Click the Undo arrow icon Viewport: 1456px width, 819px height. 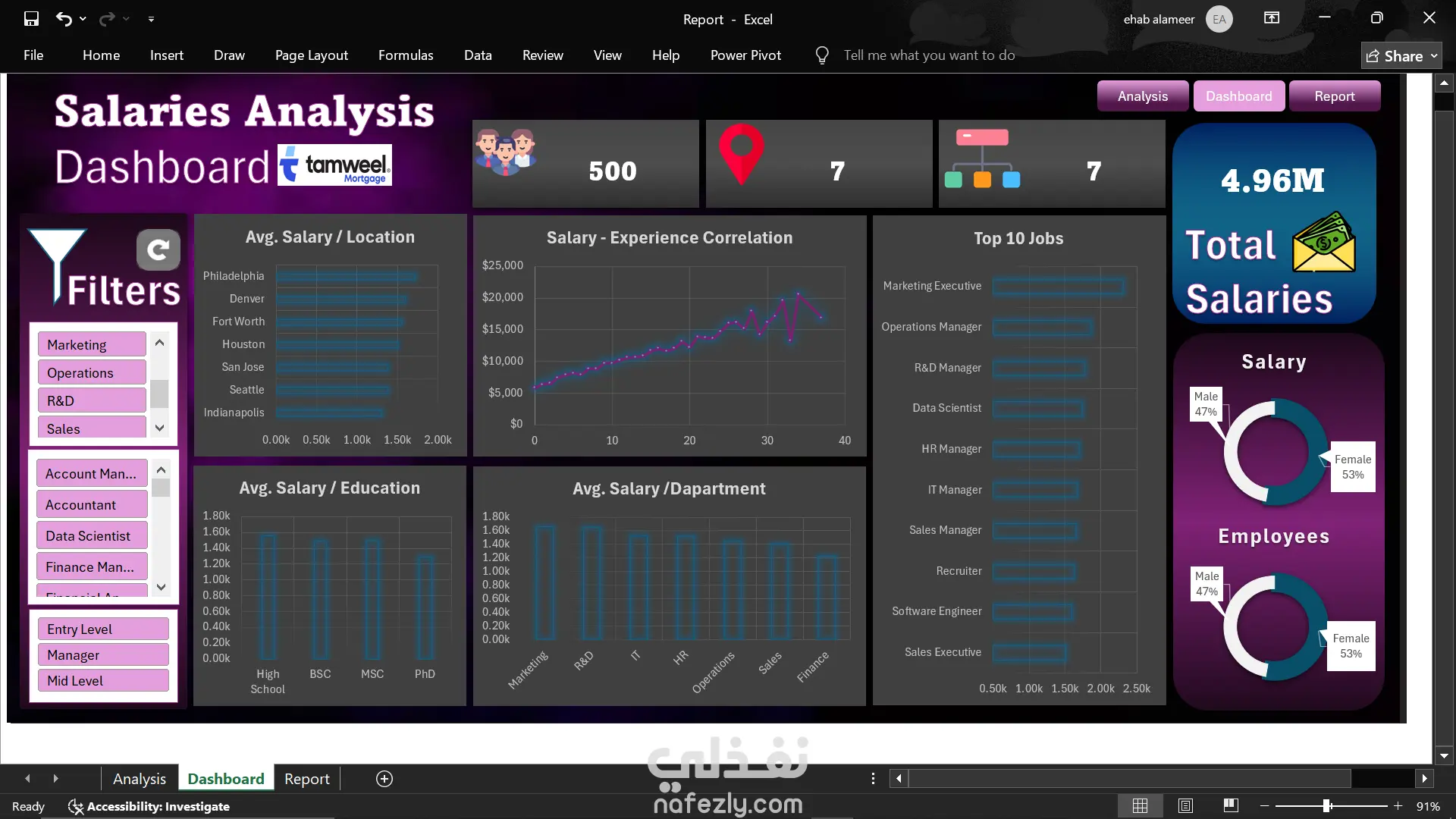[64, 19]
